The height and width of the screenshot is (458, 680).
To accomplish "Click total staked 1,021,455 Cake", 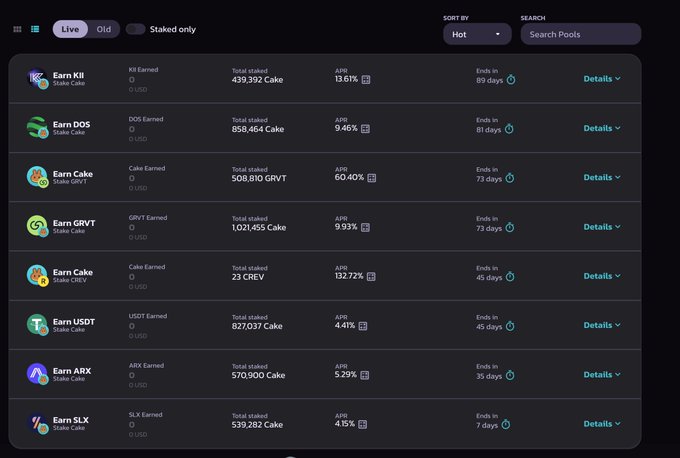I will 259,228.
